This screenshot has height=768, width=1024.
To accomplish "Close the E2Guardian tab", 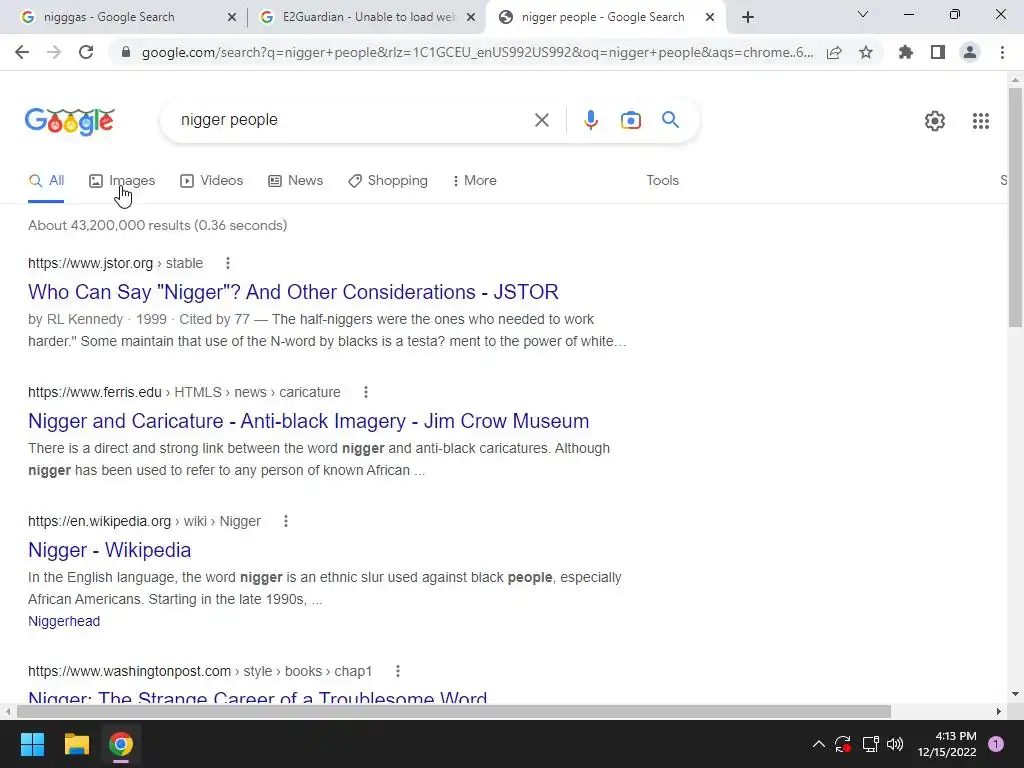I will [x=471, y=17].
